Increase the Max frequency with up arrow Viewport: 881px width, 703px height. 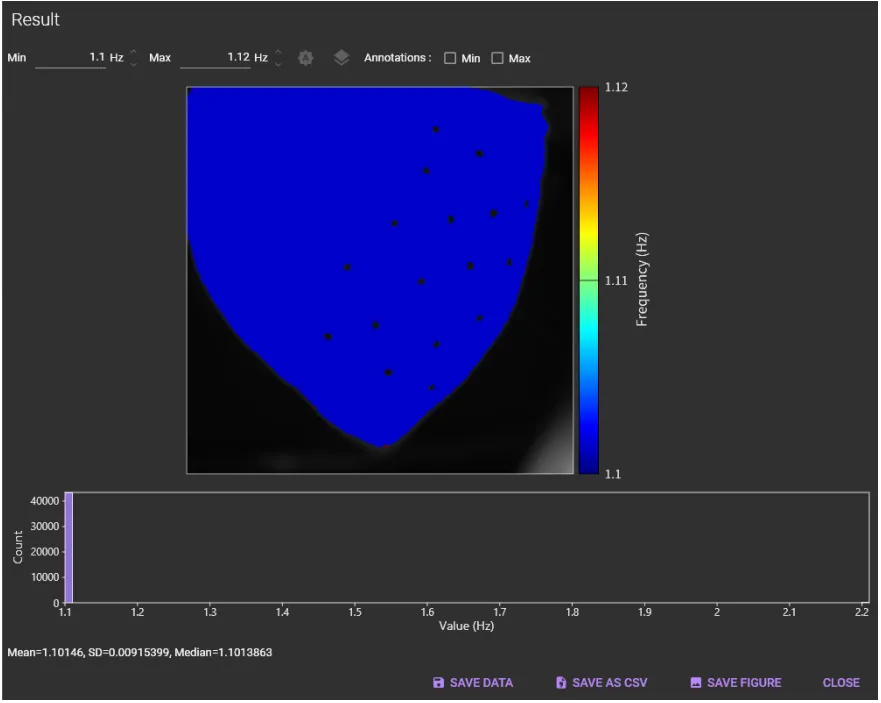click(278, 52)
